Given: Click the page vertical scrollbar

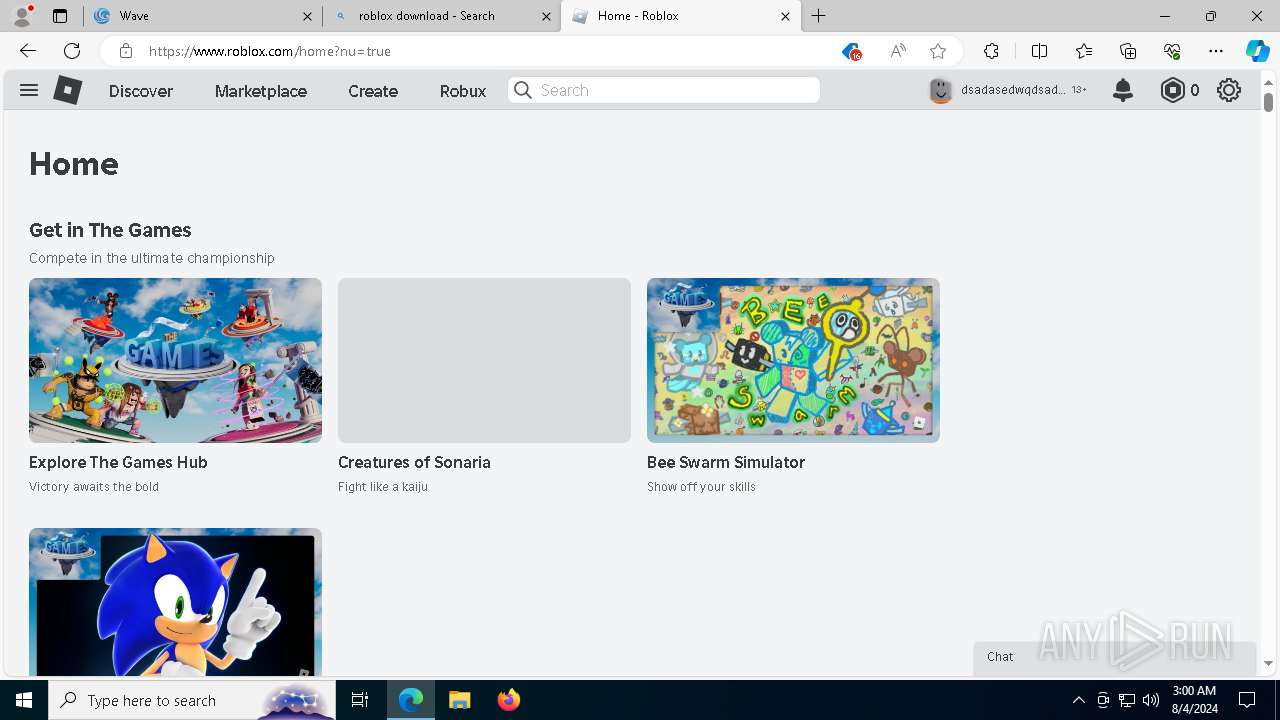Looking at the screenshot, I should pos(1268,102).
